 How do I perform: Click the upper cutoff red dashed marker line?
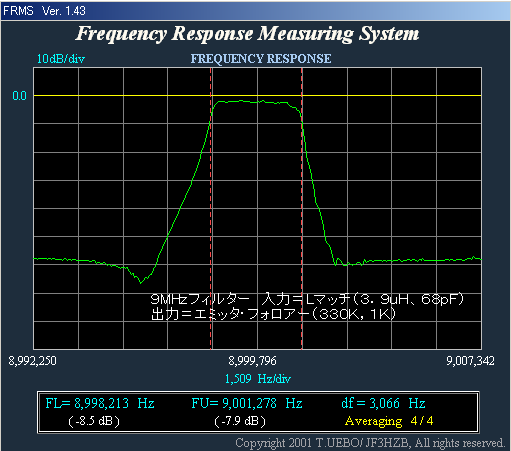click(x=302, y=209)
